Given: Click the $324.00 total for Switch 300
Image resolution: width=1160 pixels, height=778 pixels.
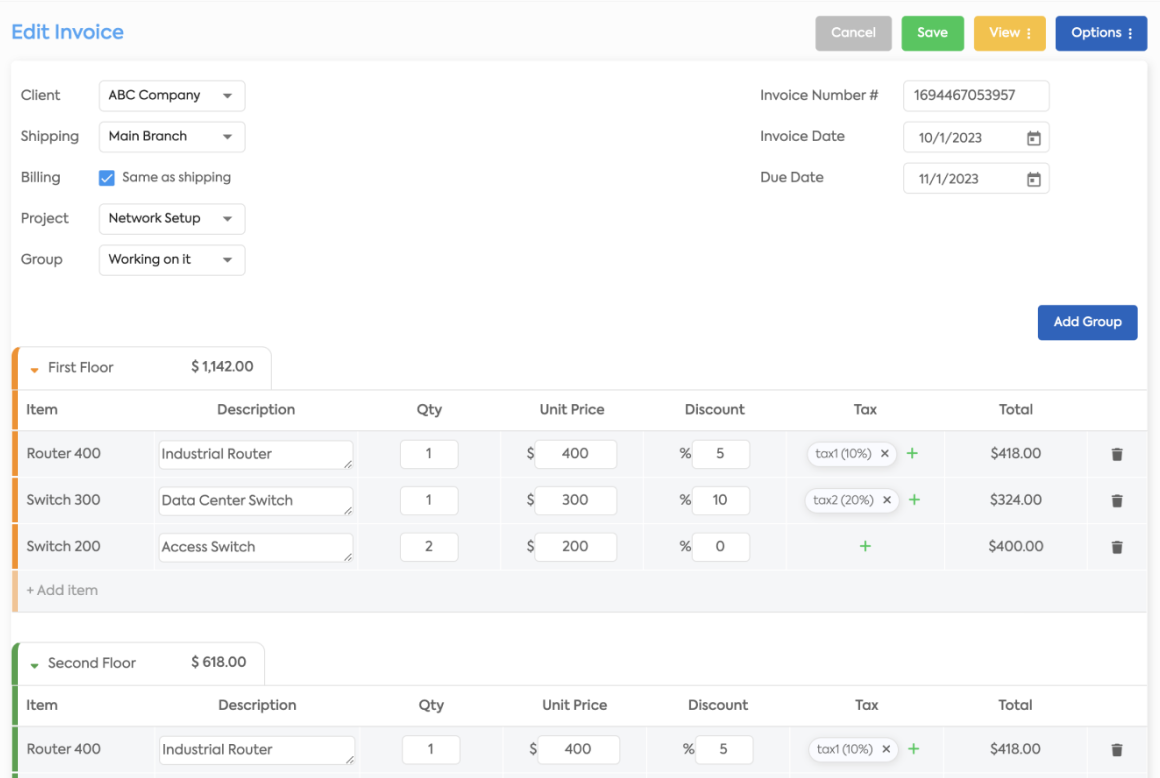Looking at the screenshot, I should [1016, 500].
